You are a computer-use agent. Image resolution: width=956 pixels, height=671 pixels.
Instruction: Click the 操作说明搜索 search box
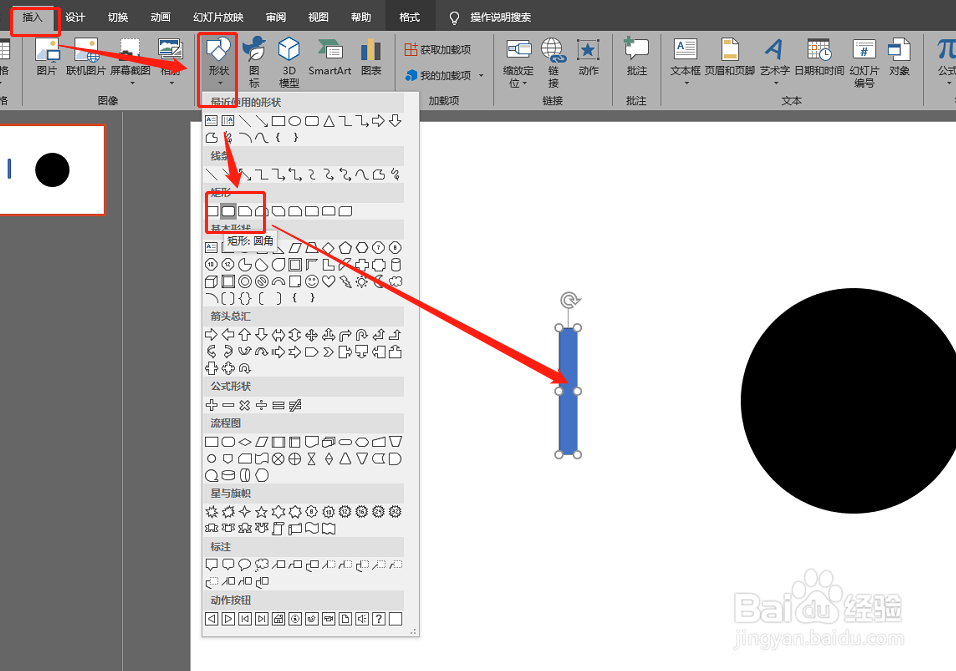click(500, 18)
